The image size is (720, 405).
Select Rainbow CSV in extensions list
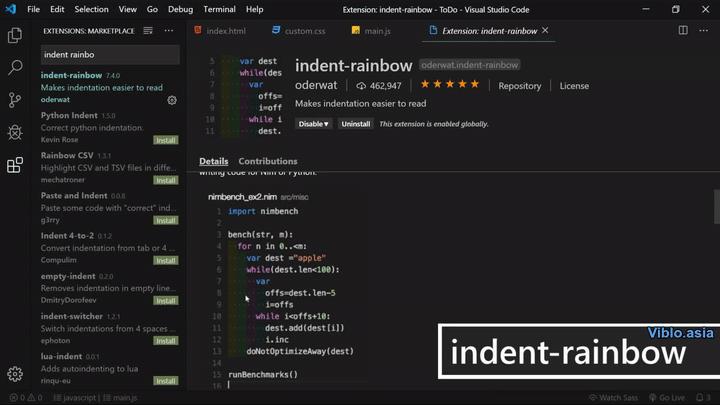(x=109, y=168)
